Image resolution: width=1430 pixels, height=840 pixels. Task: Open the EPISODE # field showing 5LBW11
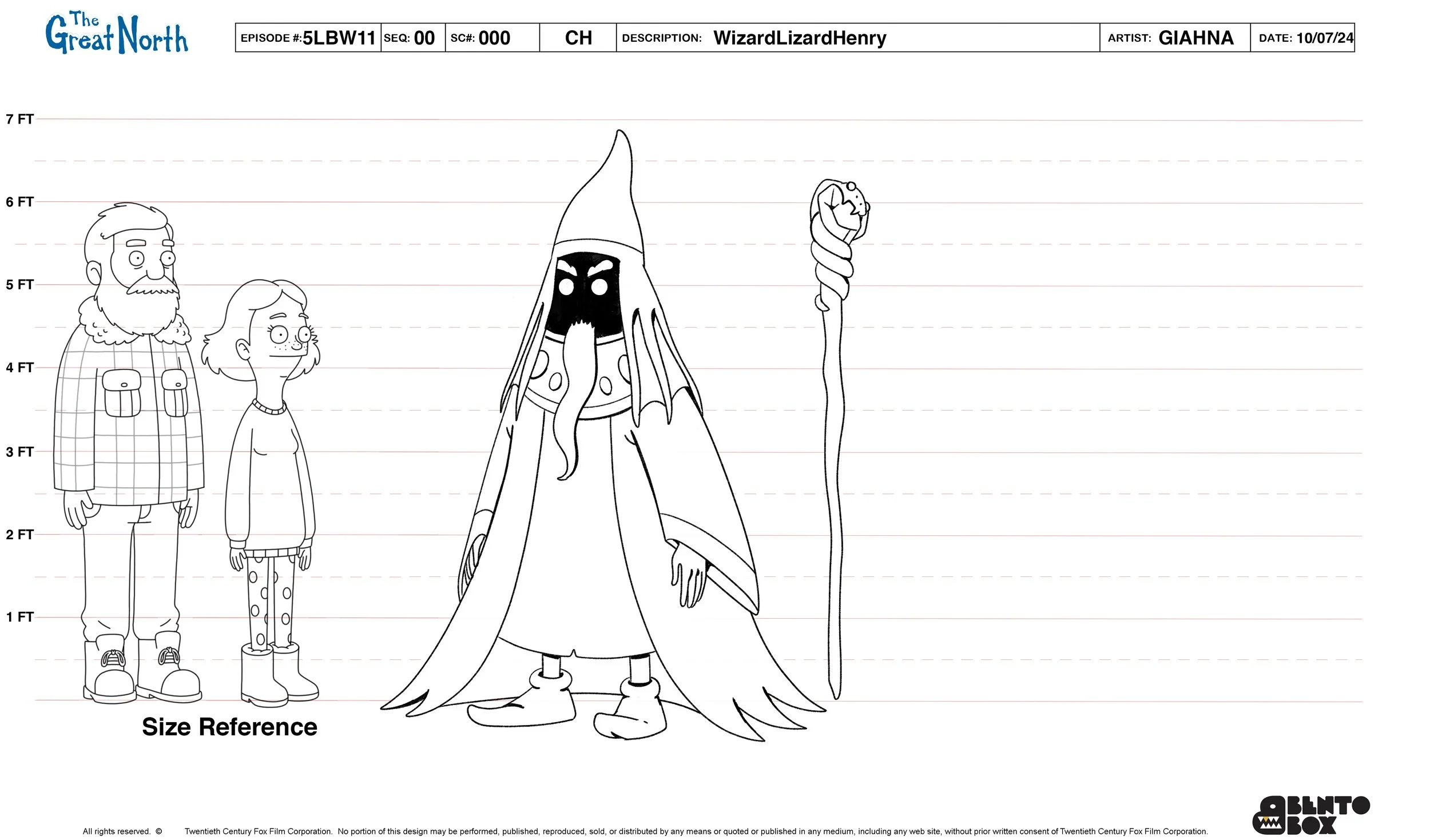click(x=308, y=38)
